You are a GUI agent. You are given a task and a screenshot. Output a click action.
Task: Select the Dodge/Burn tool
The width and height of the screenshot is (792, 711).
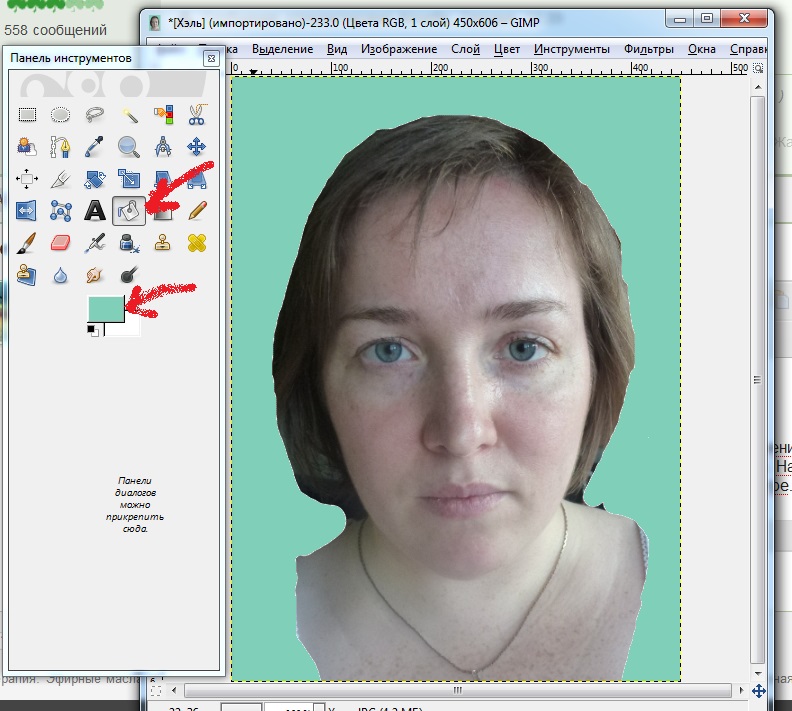129,276
